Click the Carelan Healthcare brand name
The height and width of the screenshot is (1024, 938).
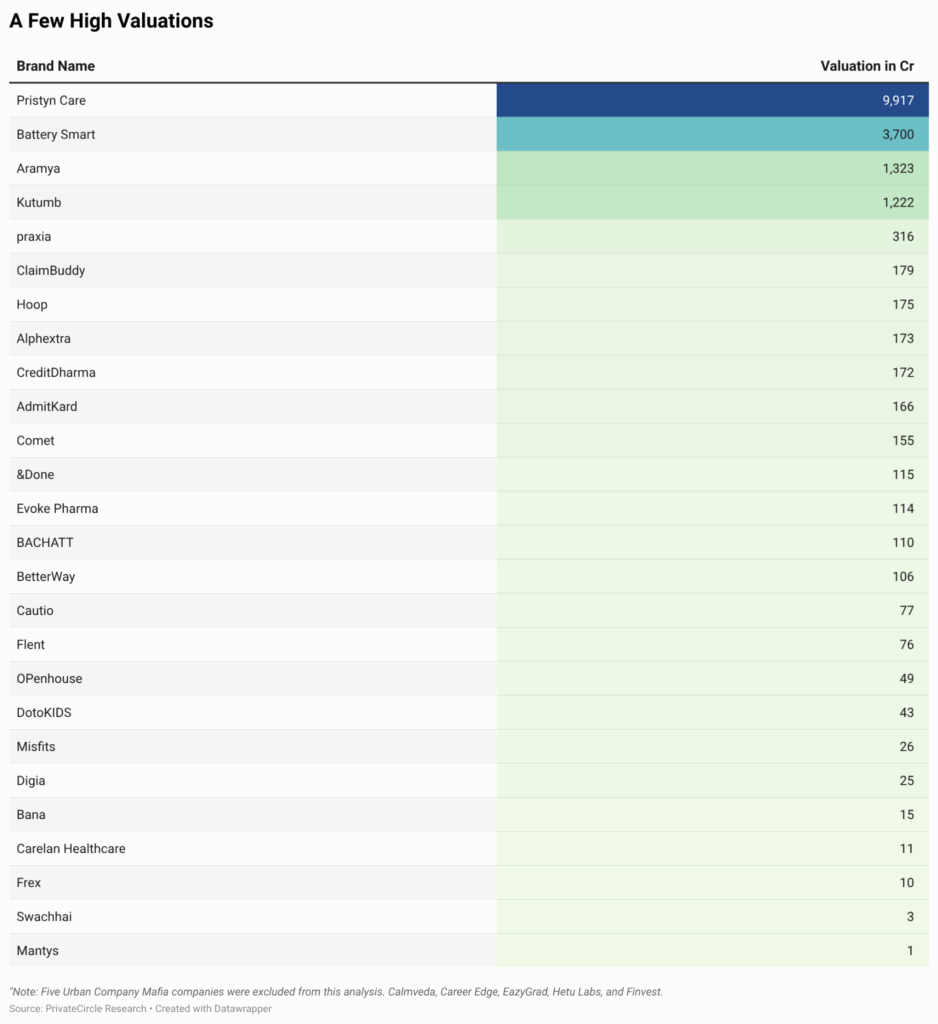pos(71,848)
